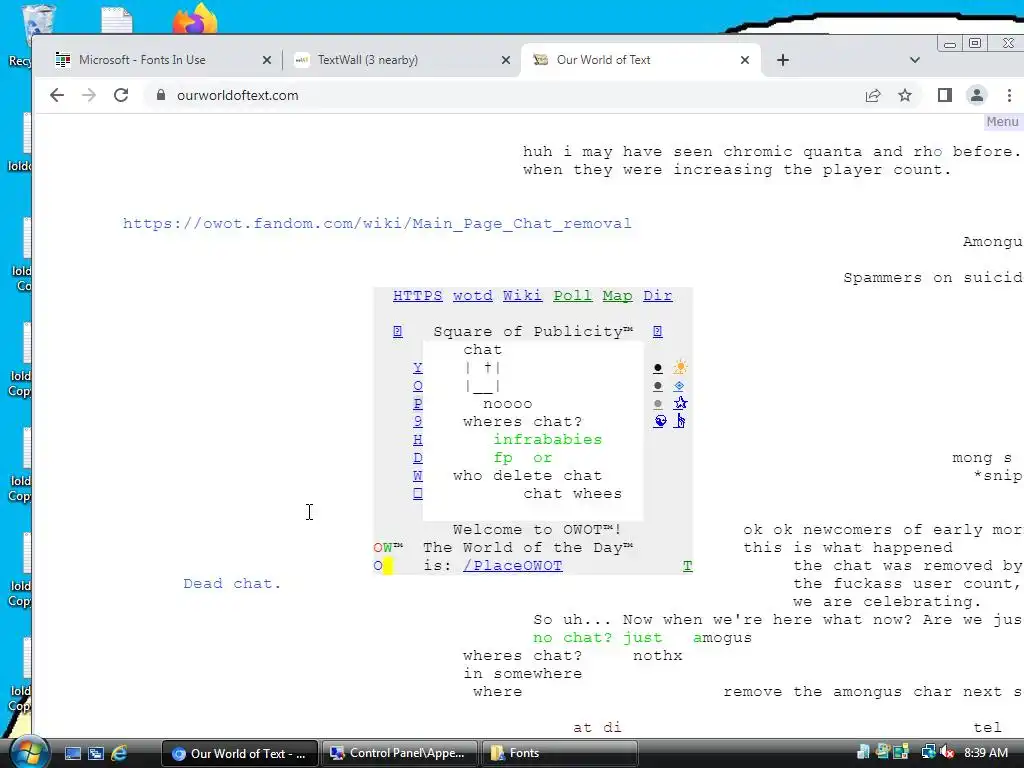Click the boxed icon right of Square of Publicity
The image size is (1024, 768).
tap(658, 332)
